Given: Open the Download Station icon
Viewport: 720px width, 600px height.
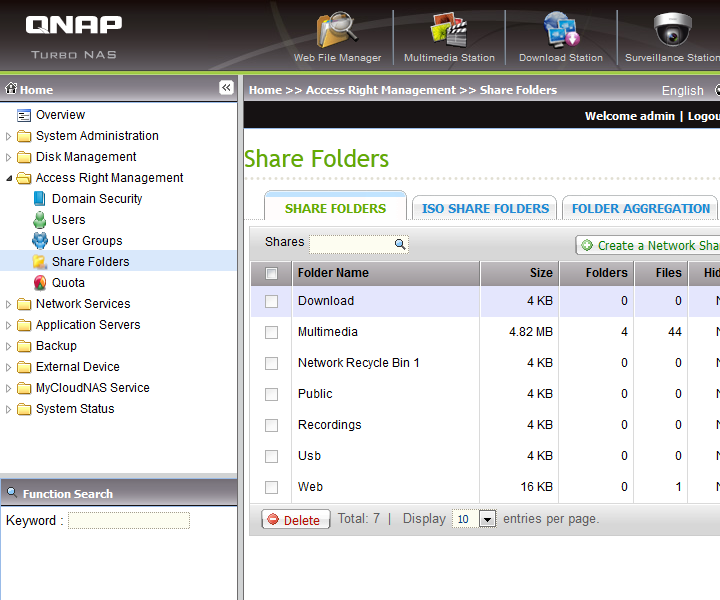Looking at the screenshot, I should click(560, 32).
